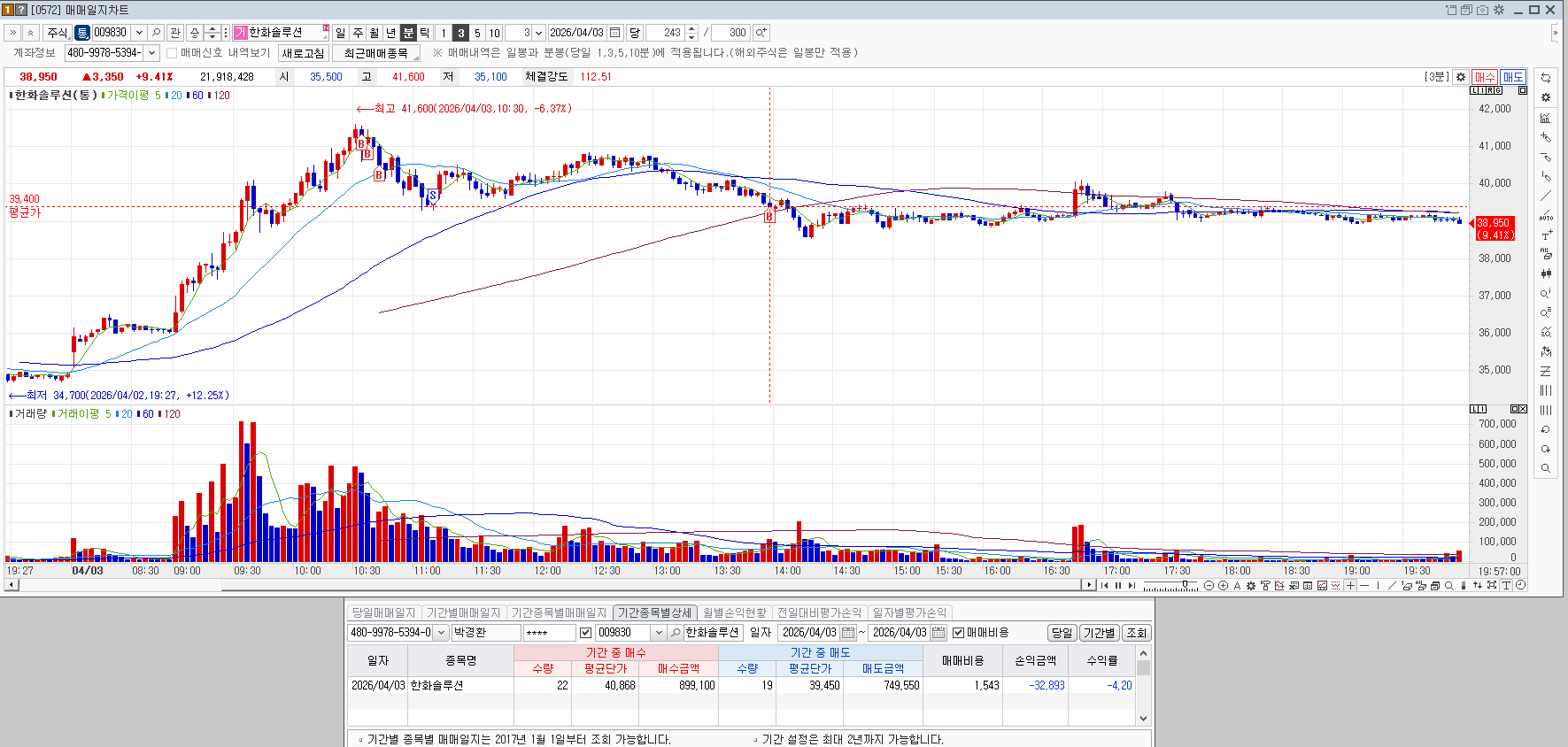Image resolution: width=1568 pixels, height=747 pixels.
Task: Expand the stock code dropdown in lower panel
Action: (x=659, y=633)
